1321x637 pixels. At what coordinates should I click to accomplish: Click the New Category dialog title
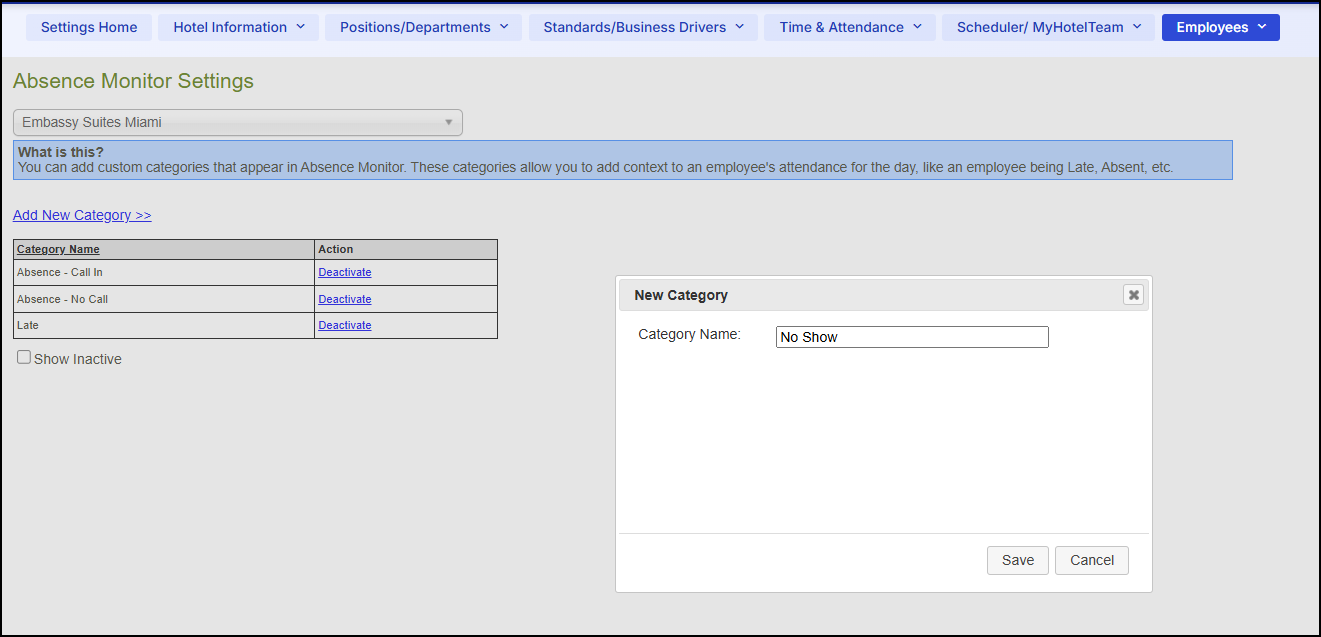click(681, 295)
